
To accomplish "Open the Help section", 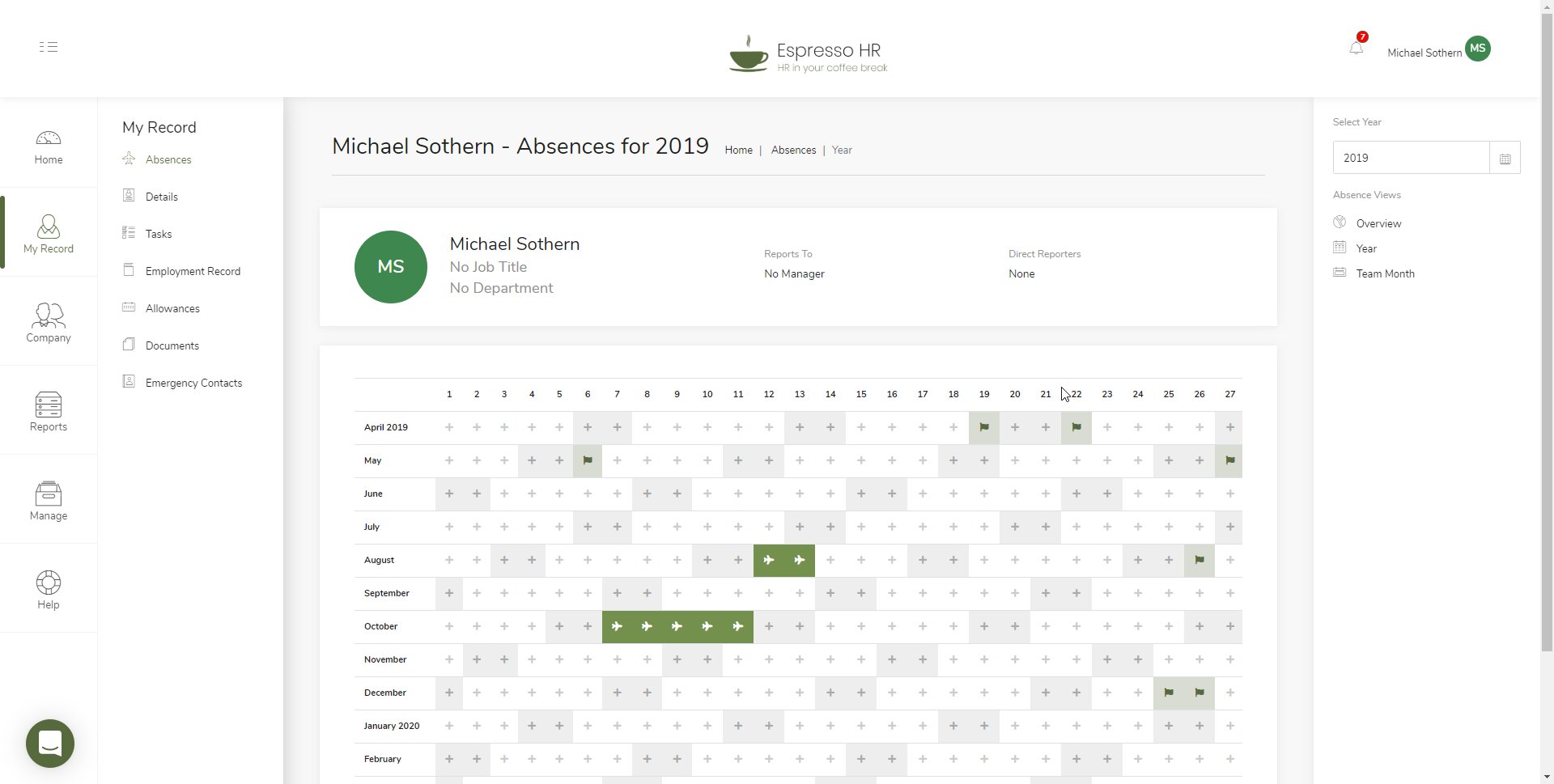I will (x=49, y=590).
